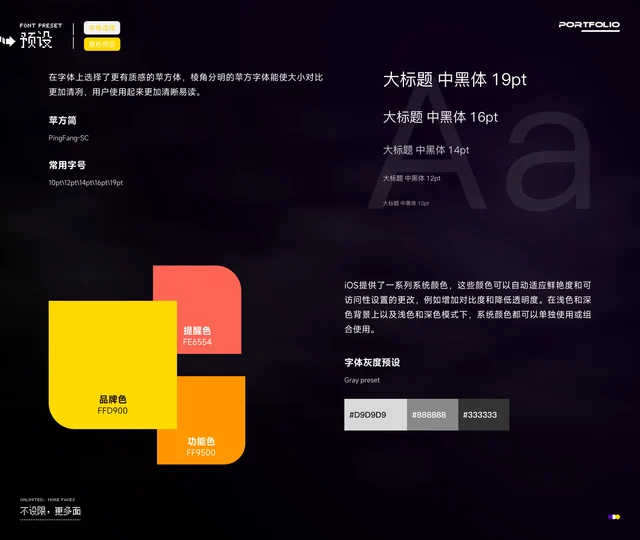This screenshot has height=540, width=640.
Task: Select the orange 功能色 FF9500 swatch
Action: coord(211,420)
